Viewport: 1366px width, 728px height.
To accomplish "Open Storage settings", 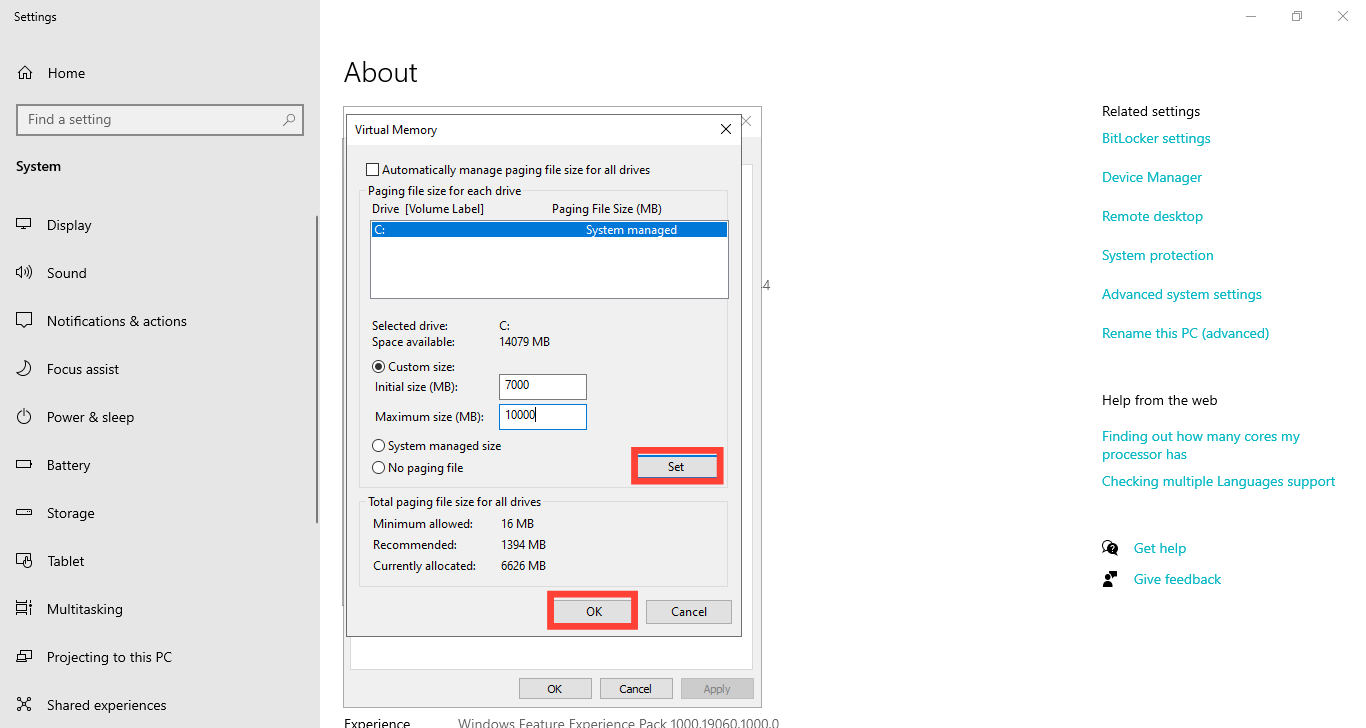I will point(75,512).
